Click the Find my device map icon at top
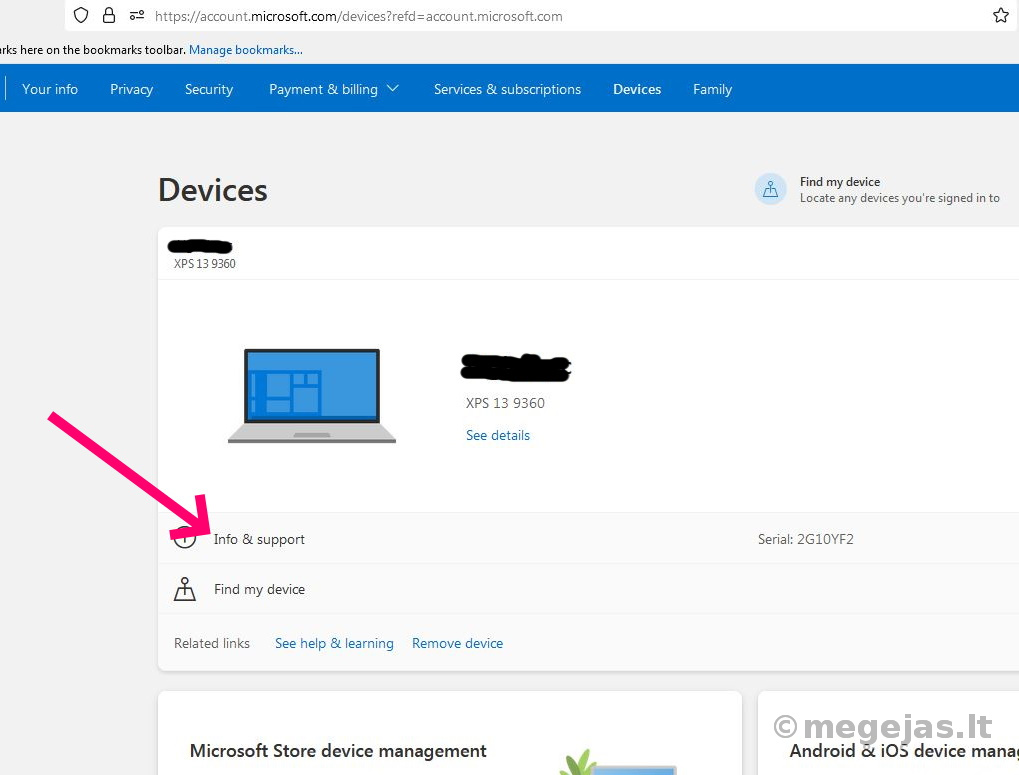Viewport: 1019px width, 775px height. (770, 189)
